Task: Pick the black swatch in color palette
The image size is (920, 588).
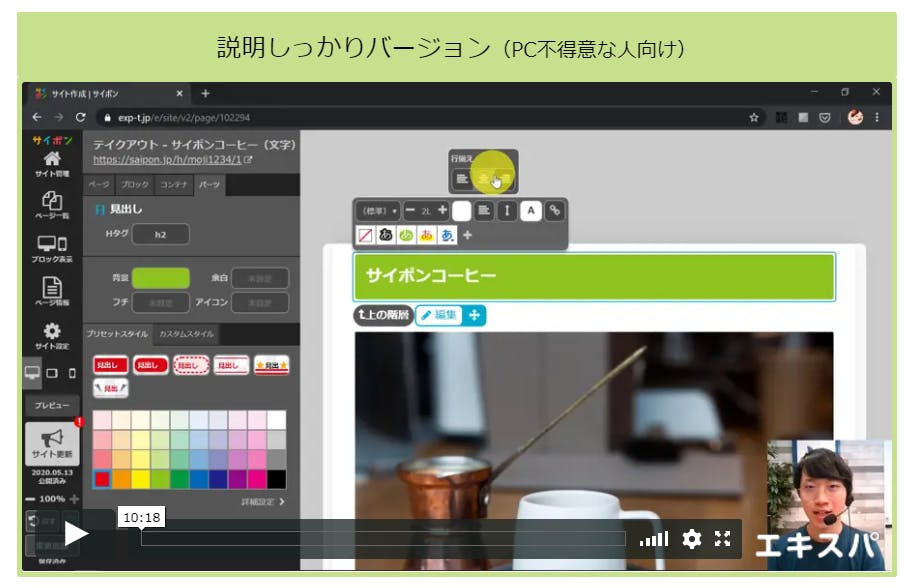Action: point(277,479)
